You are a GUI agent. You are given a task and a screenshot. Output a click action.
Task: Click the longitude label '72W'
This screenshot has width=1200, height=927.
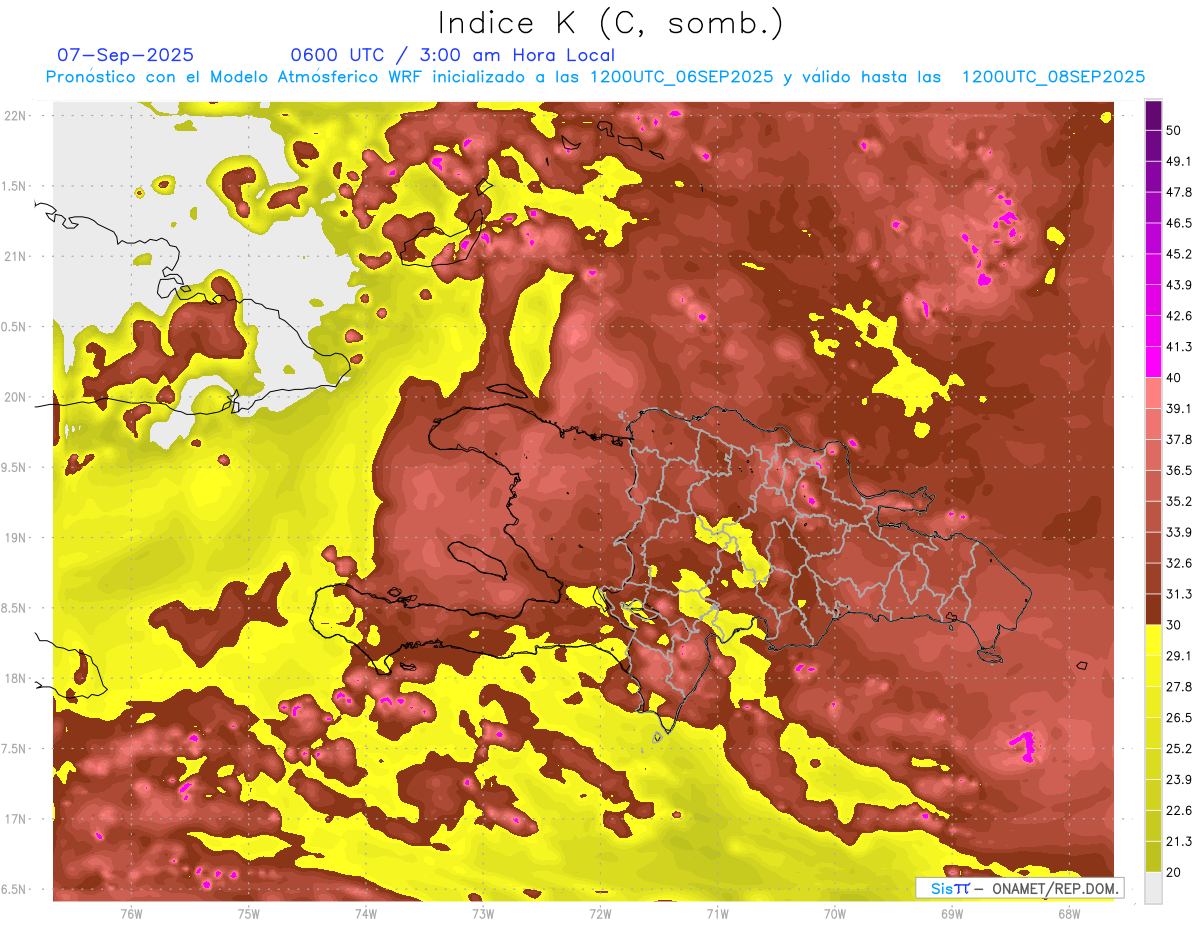600,913
